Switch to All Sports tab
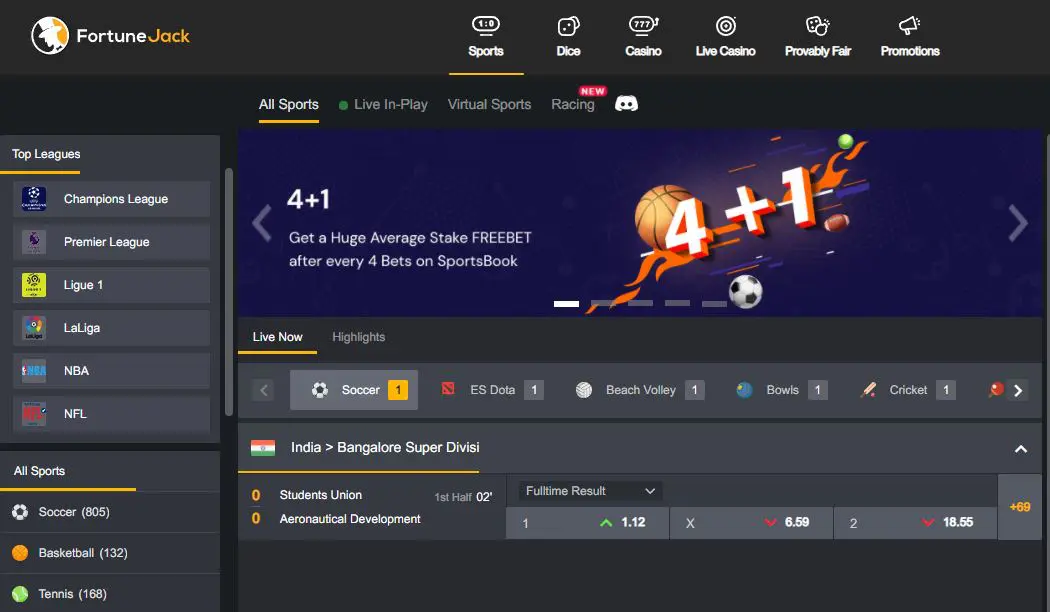 pyautogui.click(x=289, y=104)
